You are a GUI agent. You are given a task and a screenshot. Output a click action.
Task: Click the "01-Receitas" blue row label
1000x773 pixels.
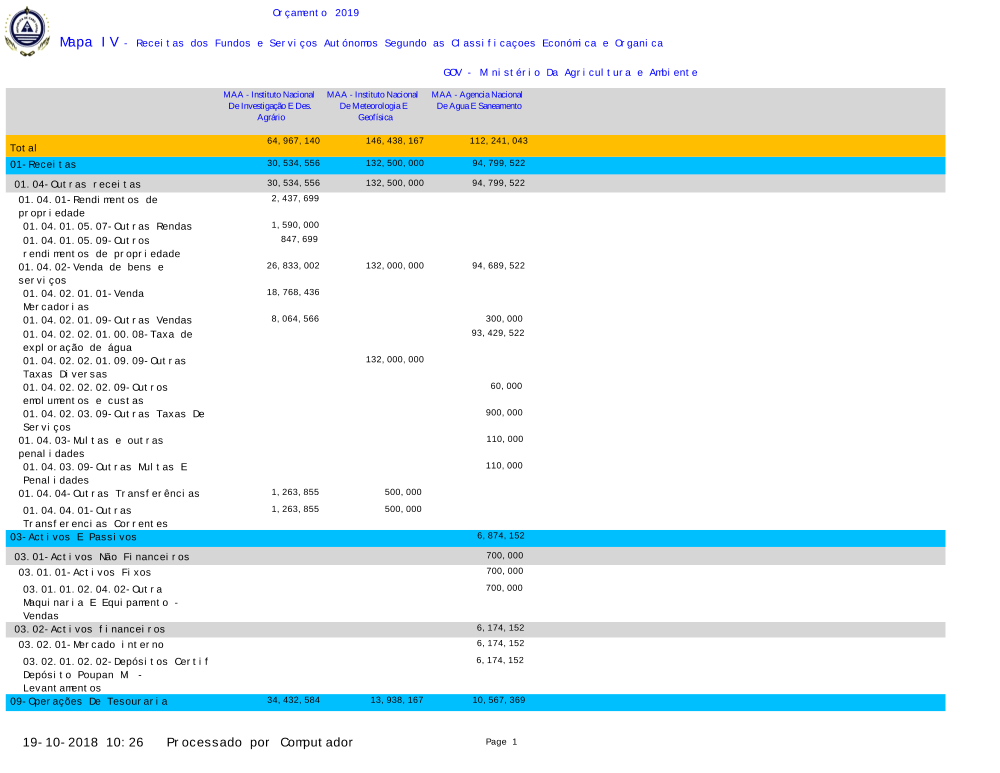pos(43,164)
